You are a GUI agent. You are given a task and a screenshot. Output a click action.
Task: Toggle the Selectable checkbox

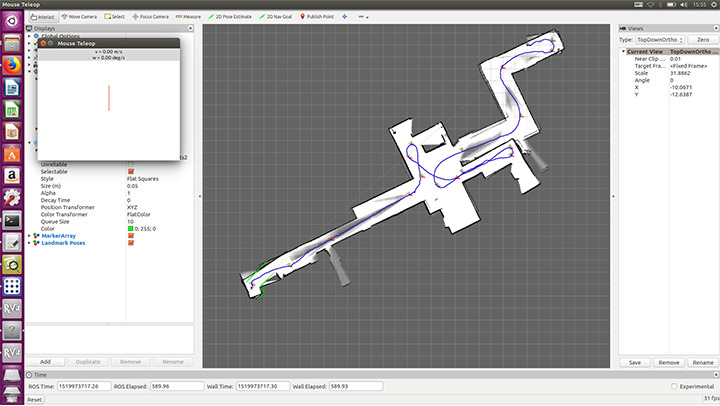click(x=131, y=172)
